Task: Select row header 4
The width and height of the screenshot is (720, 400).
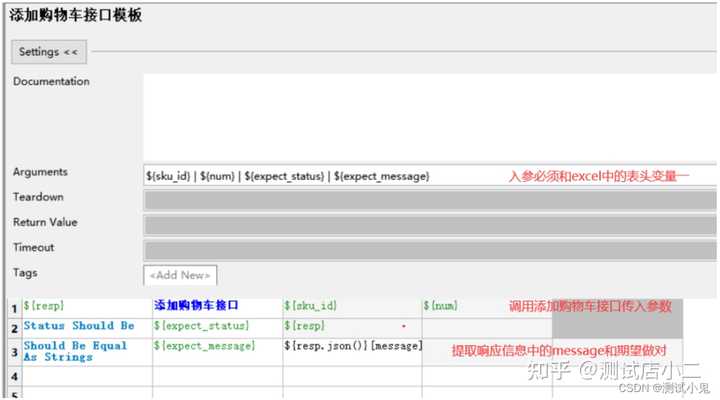Action: (x=15, y=376)
